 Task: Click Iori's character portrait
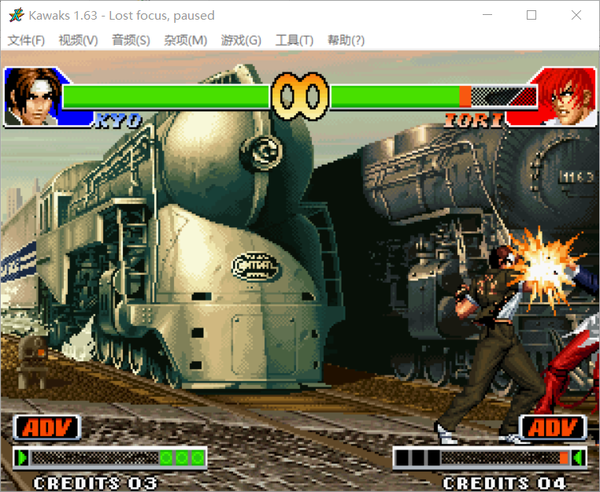[x=567, y=97]
